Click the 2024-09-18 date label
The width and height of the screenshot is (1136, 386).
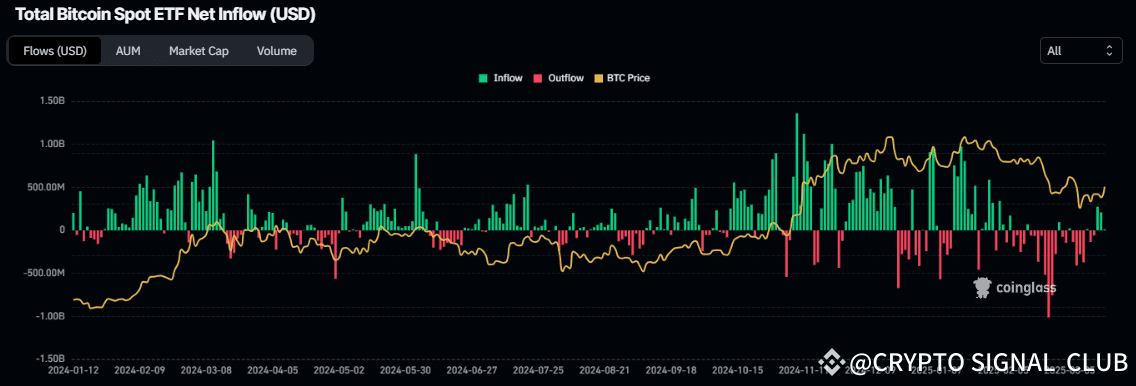672,369
